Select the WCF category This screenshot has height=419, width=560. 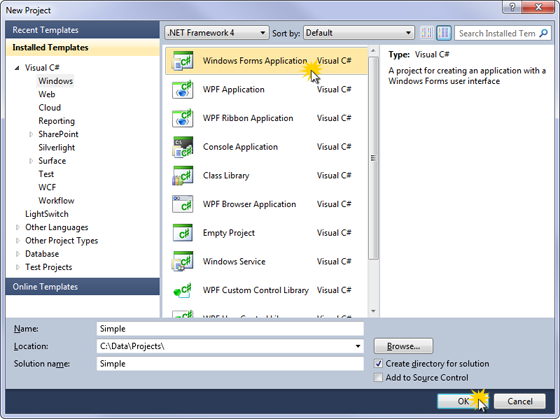coord(47,188)
